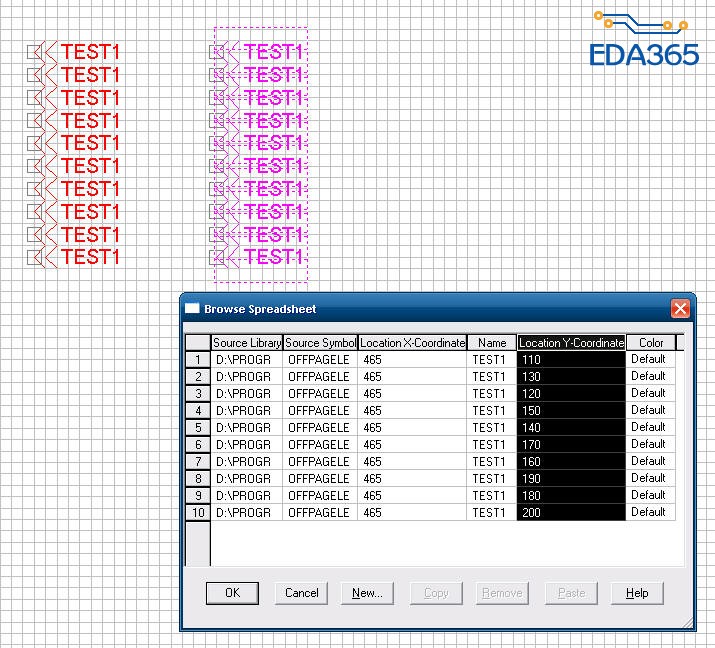715x648 pixels.
Task: Select the bottom red TEST1 off-page connector
Action: coord(73,257)
